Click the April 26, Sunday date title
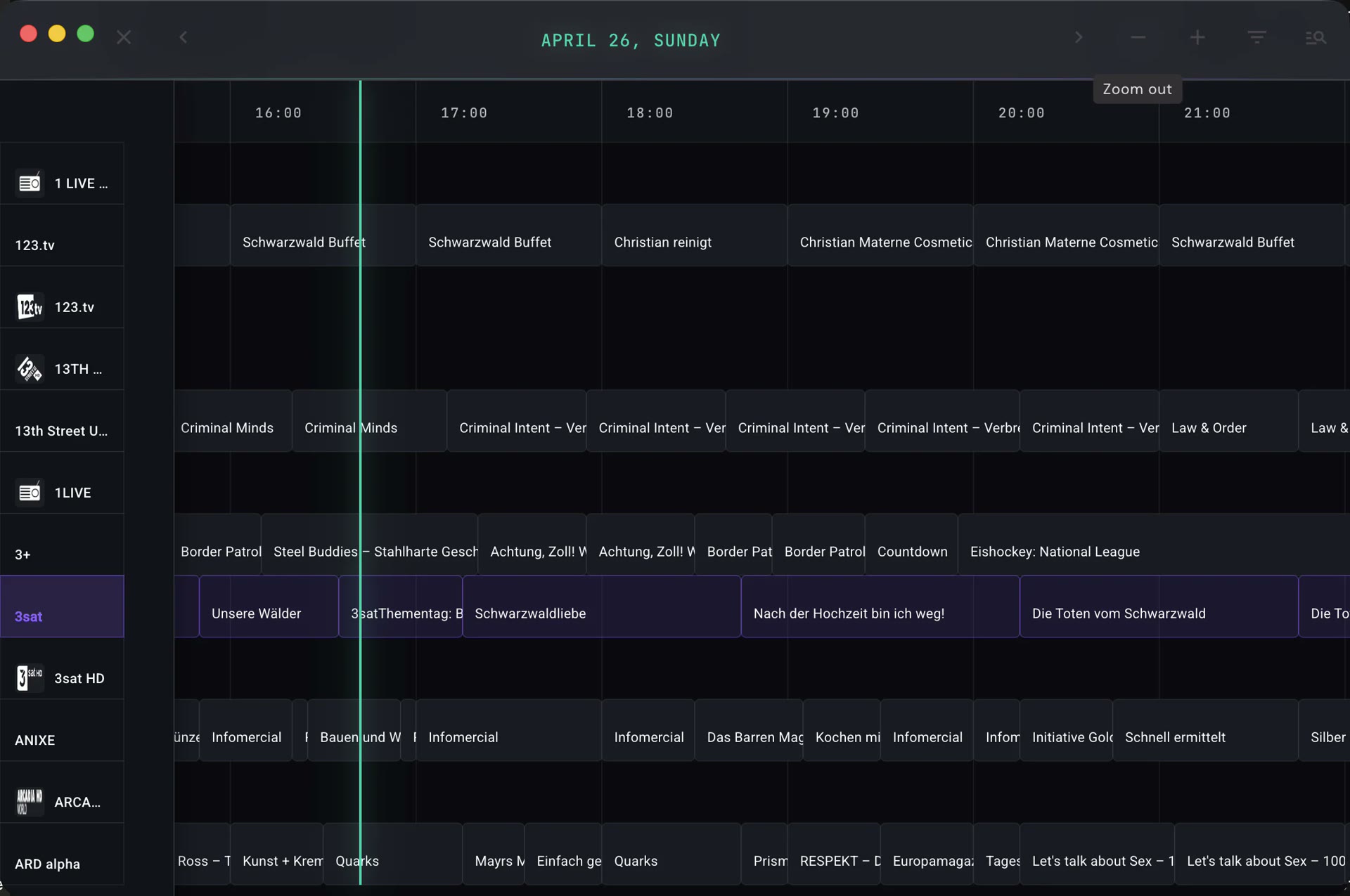Image resolution: width=1350 pixels, height=896 pixels. coord(631,41)
